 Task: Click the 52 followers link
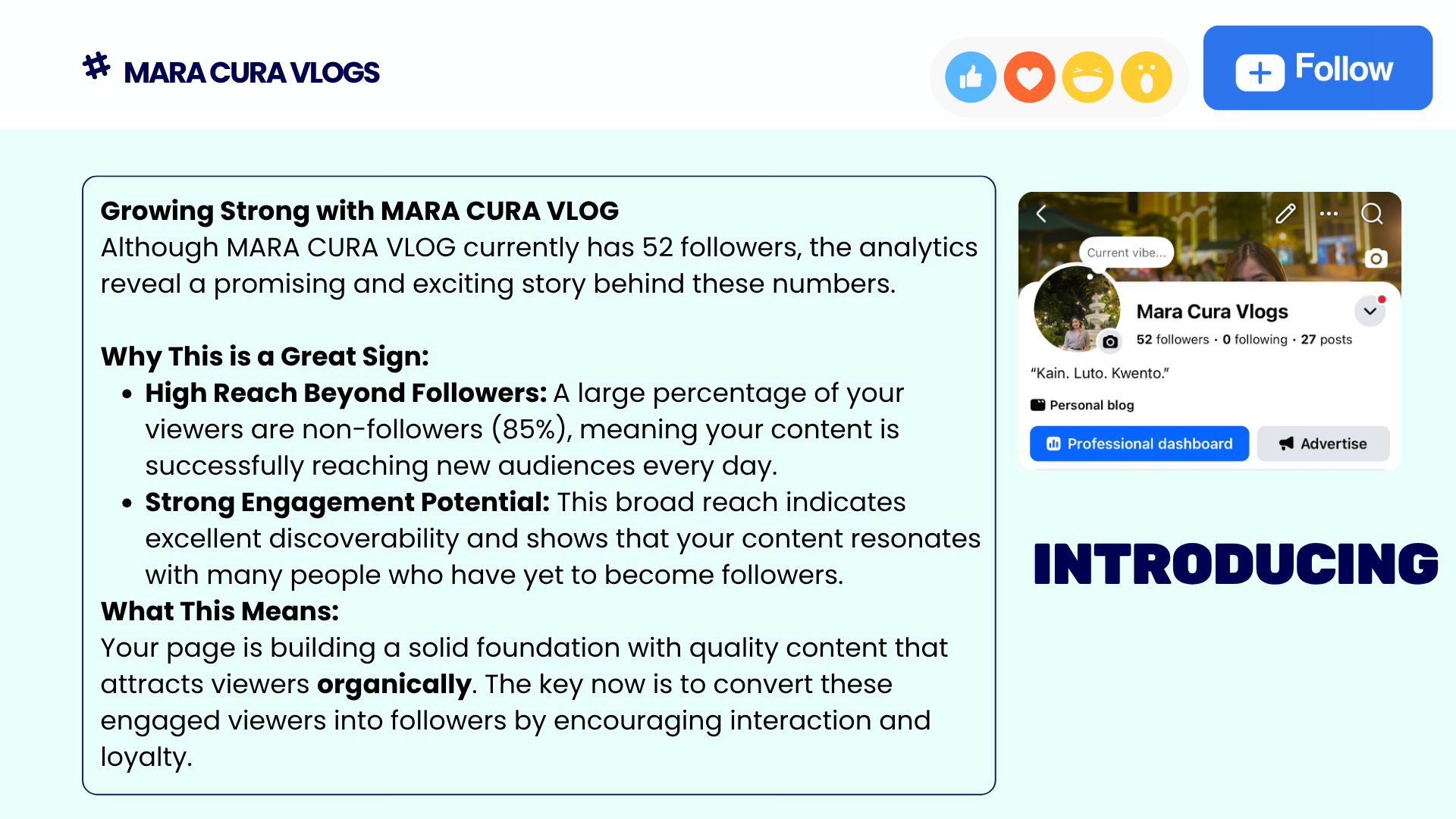[1172, 340]
